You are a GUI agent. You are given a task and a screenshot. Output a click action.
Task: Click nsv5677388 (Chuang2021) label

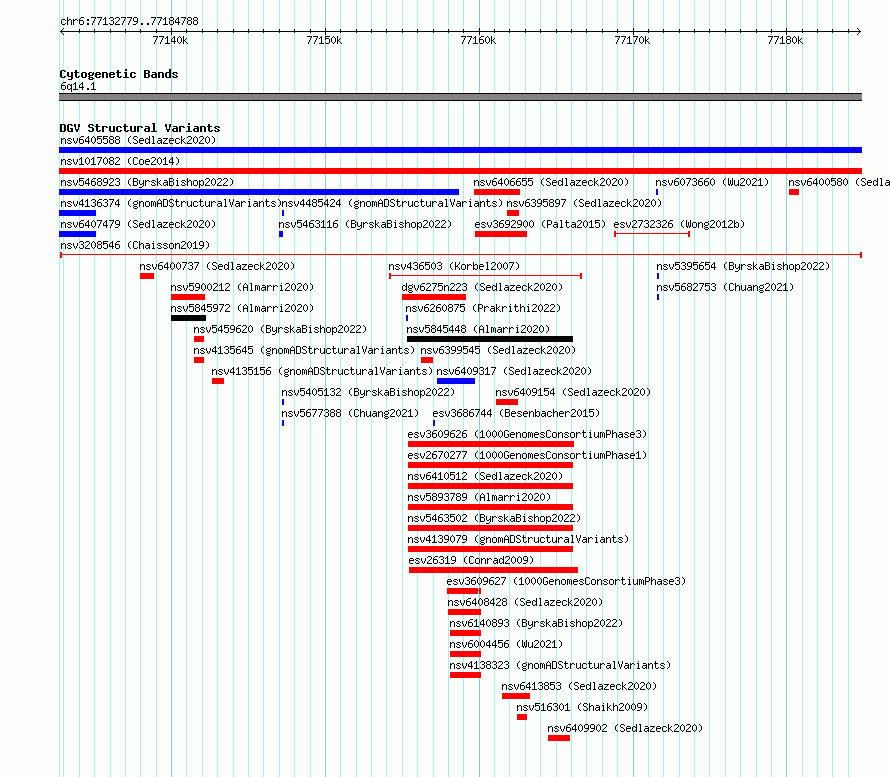click(x=350, y=413)
